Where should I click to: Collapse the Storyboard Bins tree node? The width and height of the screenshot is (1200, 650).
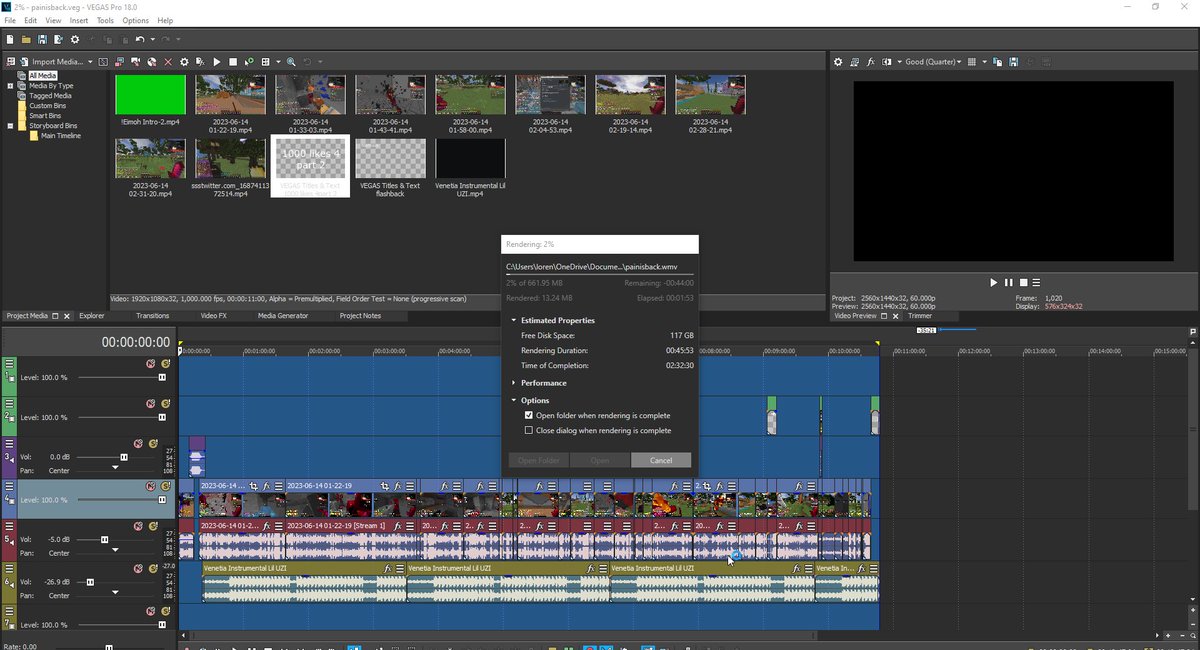click(10, 126)
